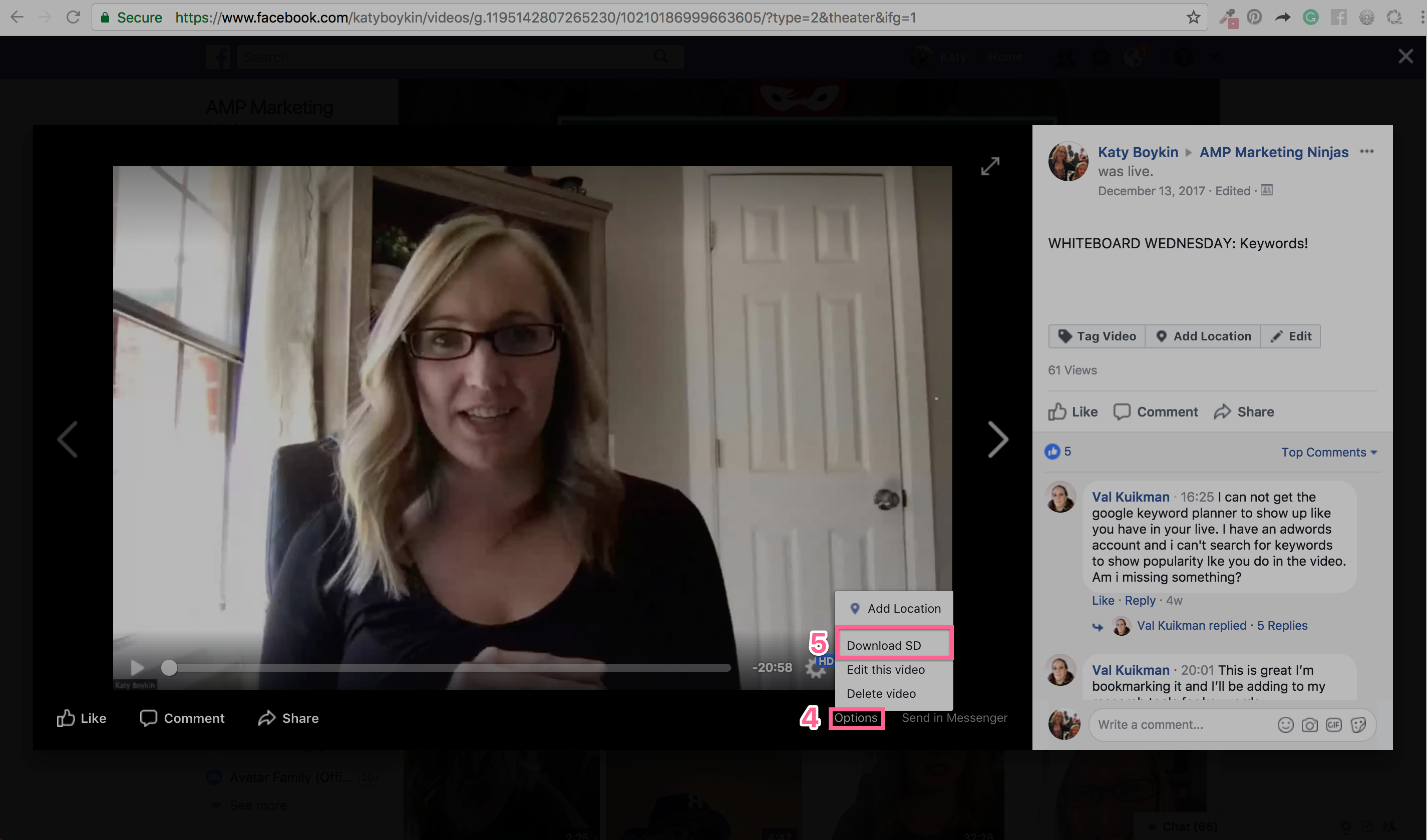Select Download SD from options menu
The width and height of the screenshot is (1427, 840).
[883, 645]
